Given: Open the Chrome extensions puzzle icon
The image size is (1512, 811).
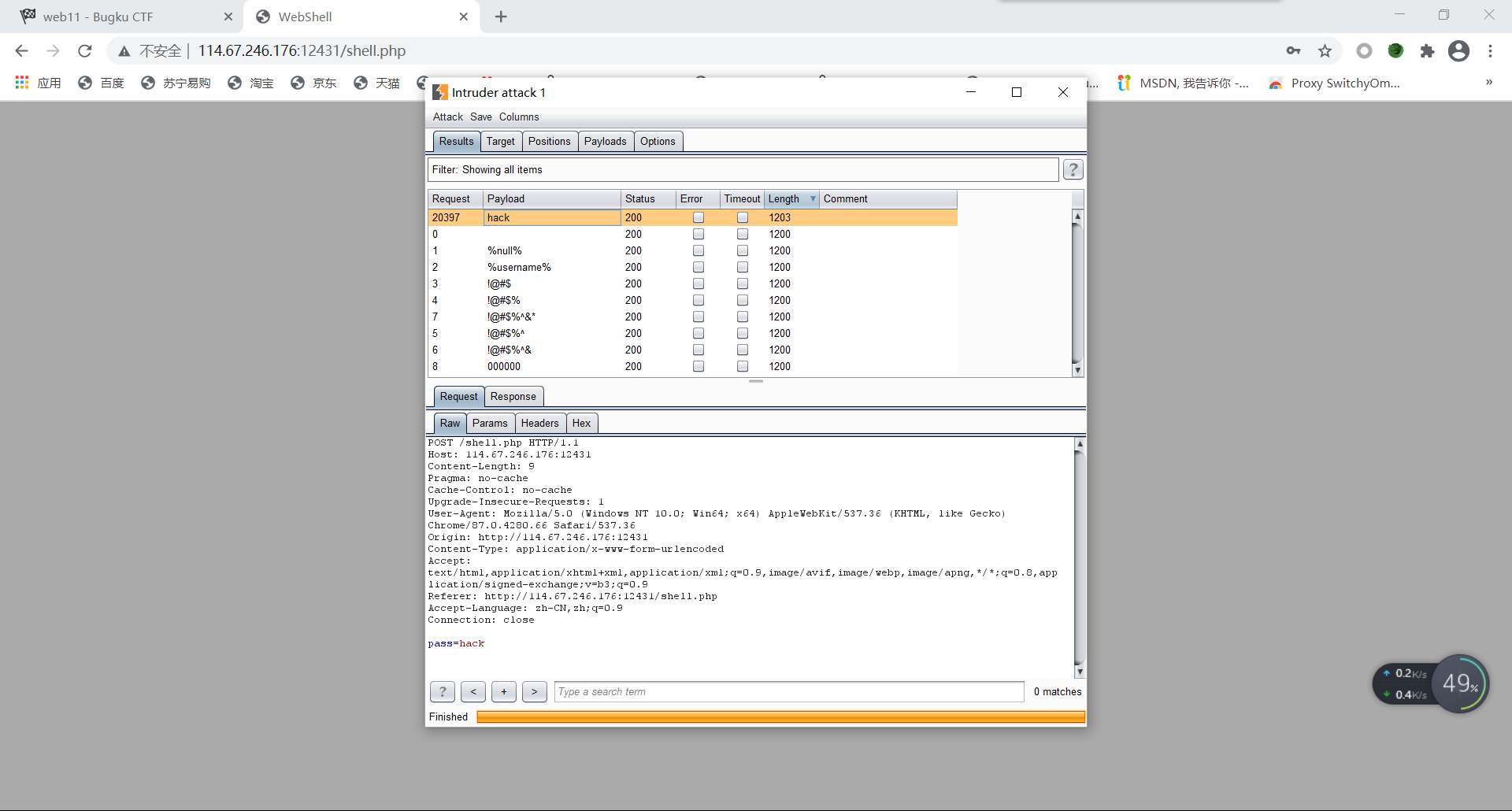Looking at the screenshot, I should coord(1427,51).
